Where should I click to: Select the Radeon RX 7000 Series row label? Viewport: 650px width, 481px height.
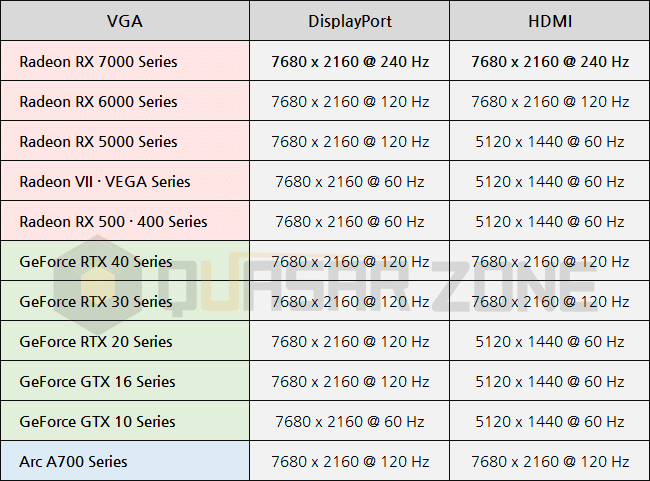[125, 61]
